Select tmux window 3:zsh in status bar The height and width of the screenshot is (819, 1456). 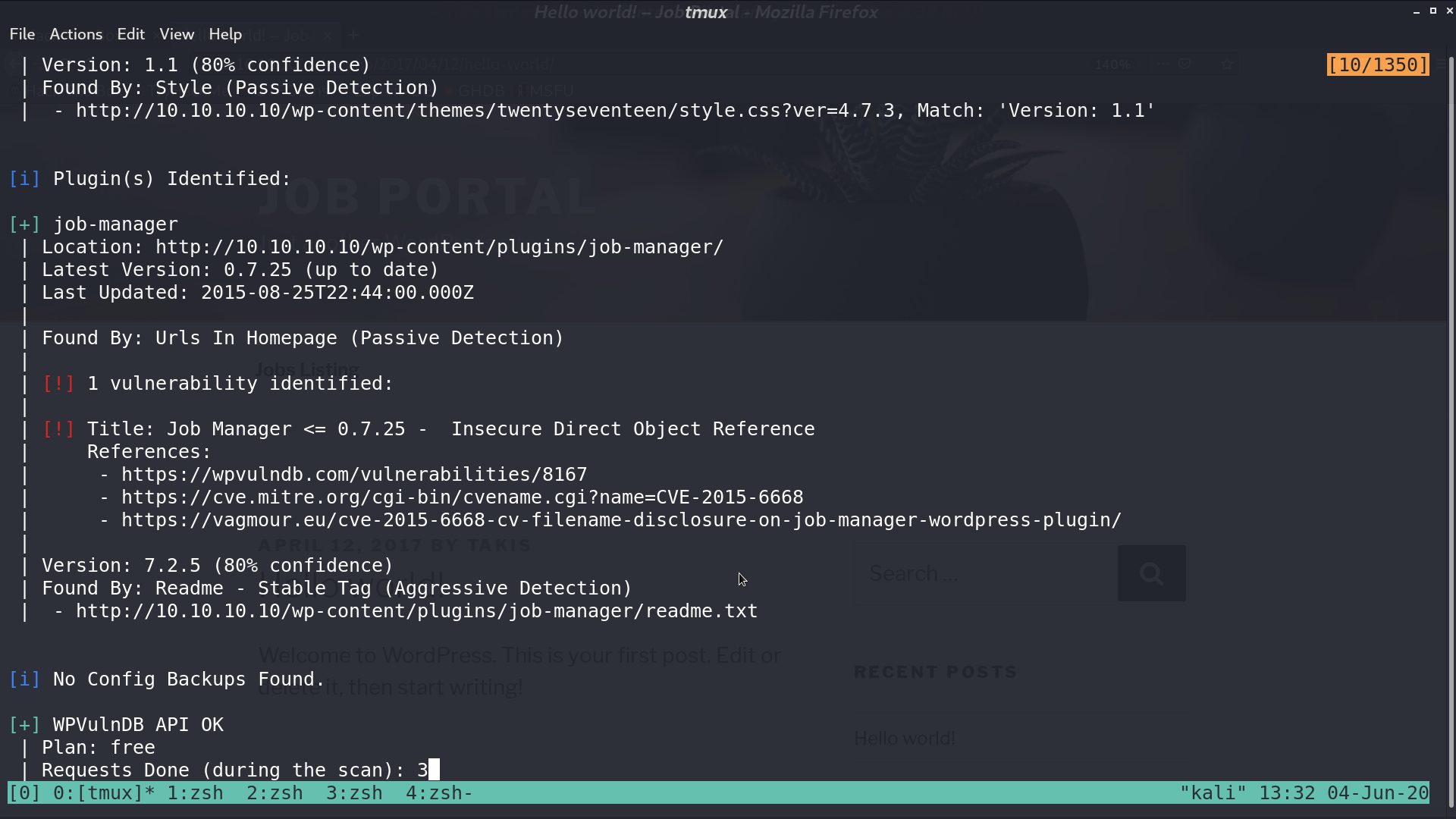(354, 792)
